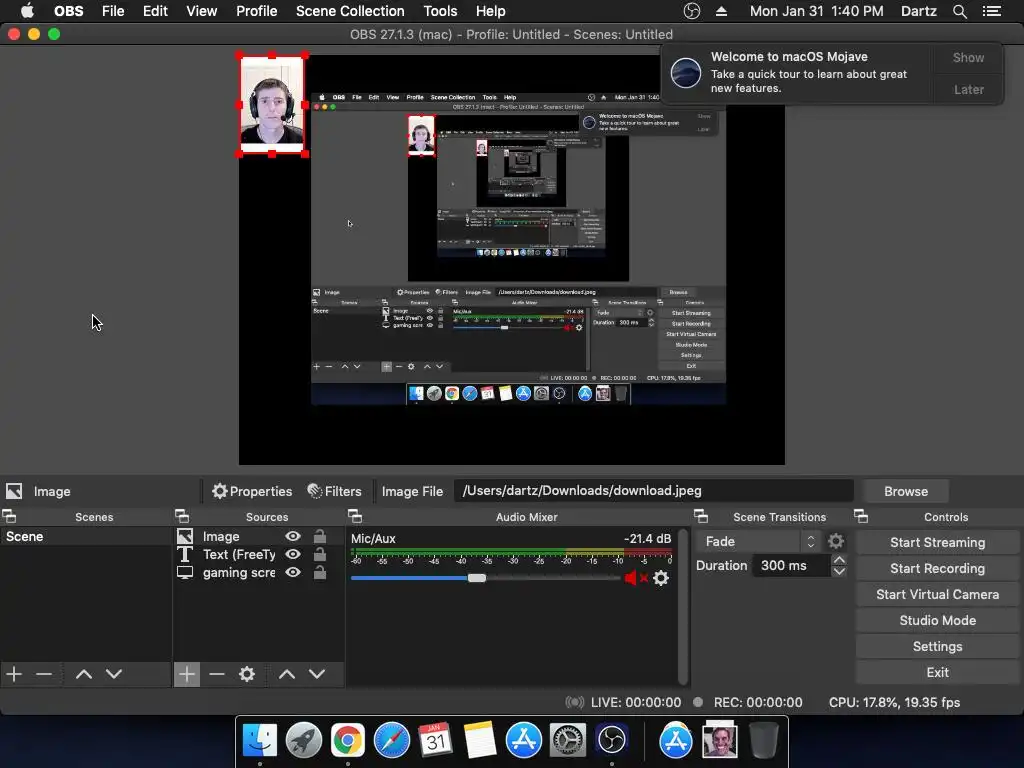1024x768 pixels.
Task: Remove the selected source with the minus button
Action: (217, 674)
